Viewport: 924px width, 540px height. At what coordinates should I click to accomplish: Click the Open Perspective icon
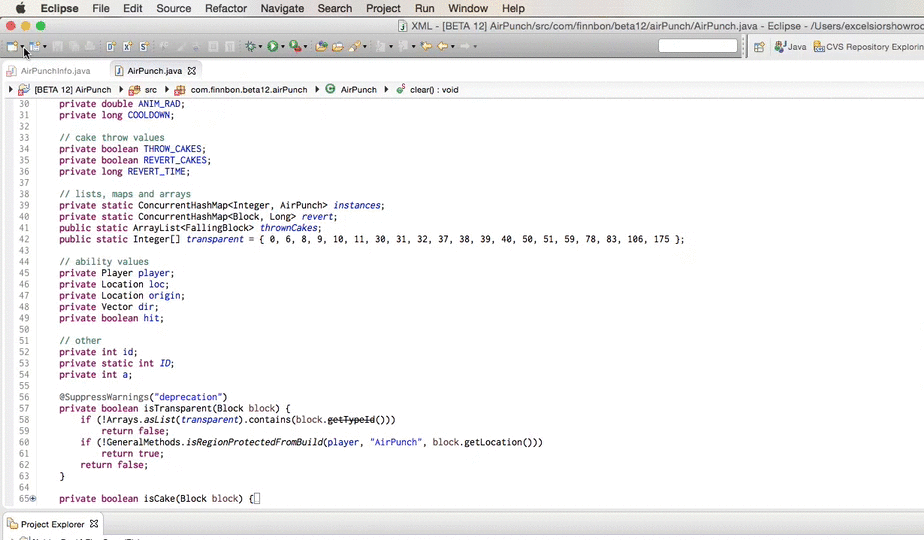(759, 46)
